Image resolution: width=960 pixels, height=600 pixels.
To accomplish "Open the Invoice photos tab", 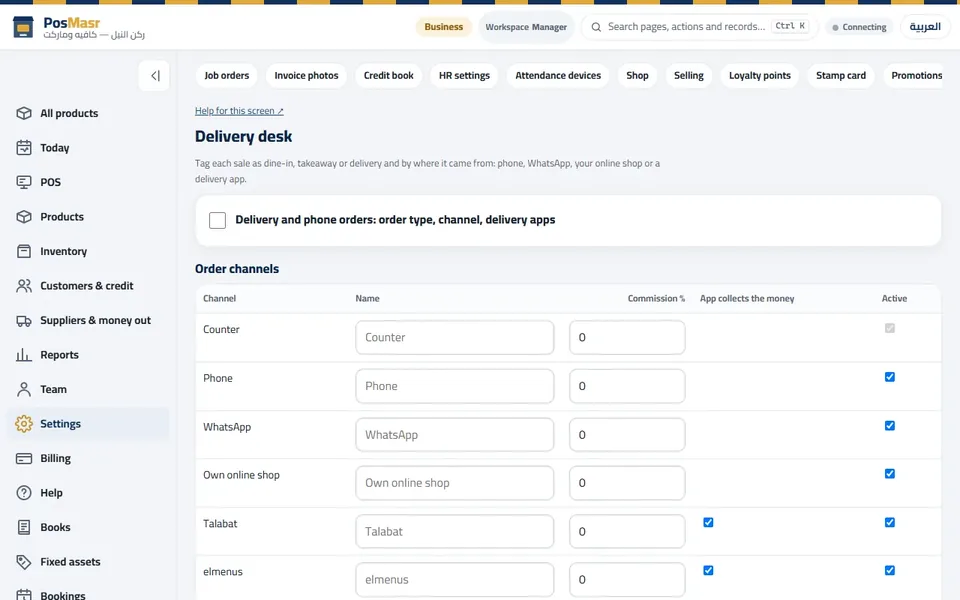I will tap(306, 76).
